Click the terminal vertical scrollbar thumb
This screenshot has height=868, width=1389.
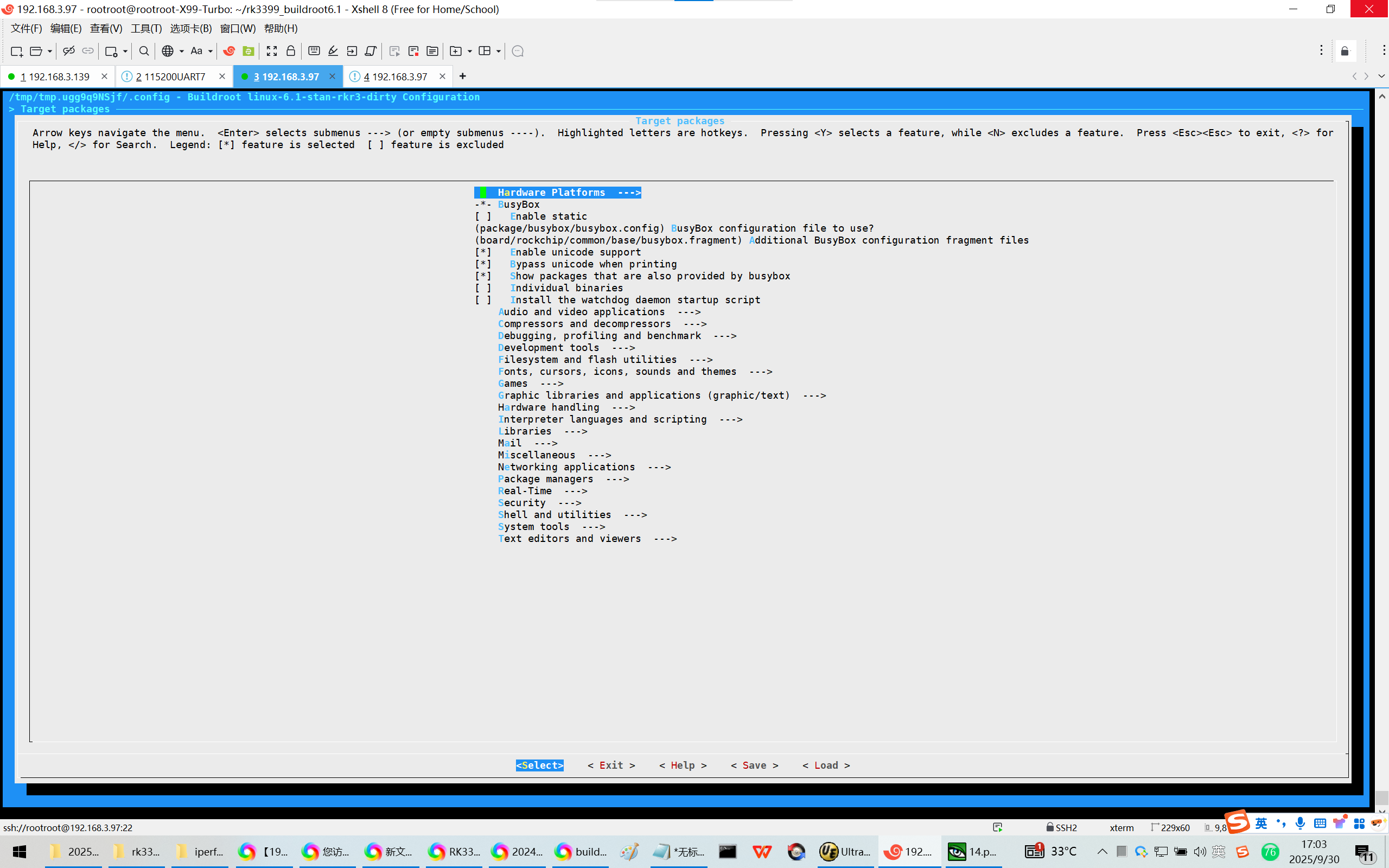(x=1381, y=797)
